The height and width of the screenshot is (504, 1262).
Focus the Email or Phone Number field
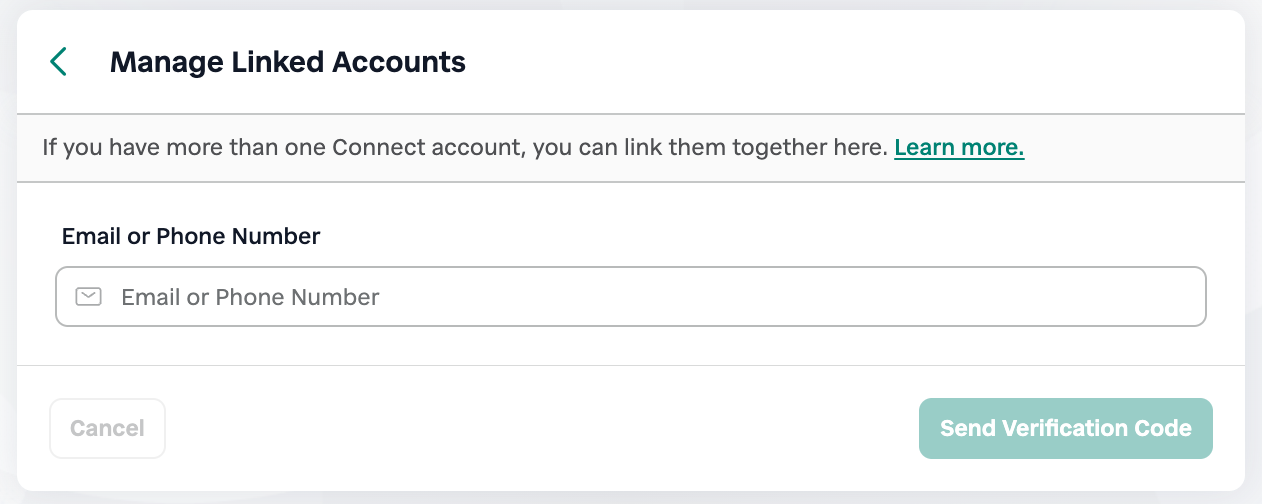pos(630,297)
